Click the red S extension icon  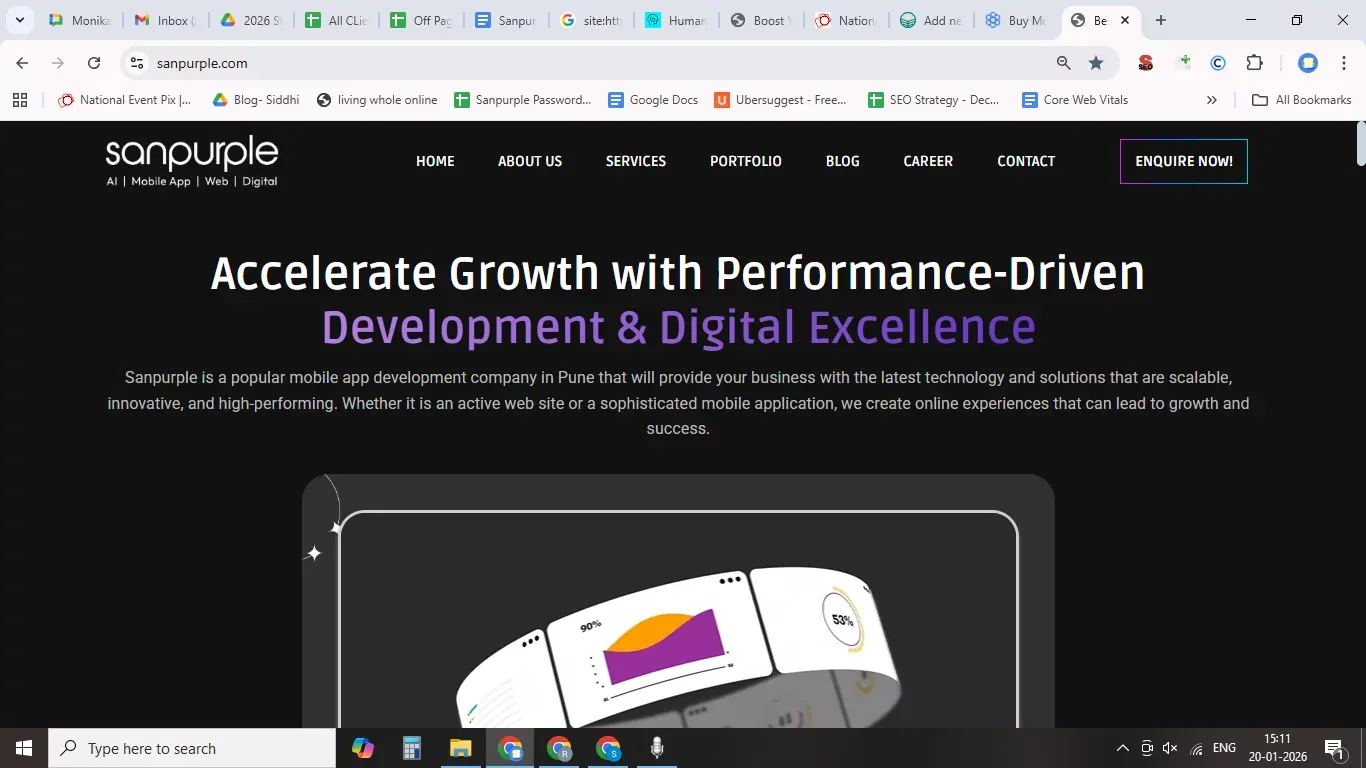(x=1146, y=63)
